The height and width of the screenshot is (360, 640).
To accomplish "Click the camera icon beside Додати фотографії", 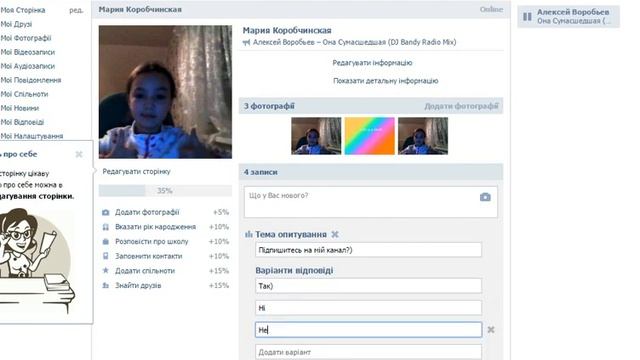I will 106,212.
